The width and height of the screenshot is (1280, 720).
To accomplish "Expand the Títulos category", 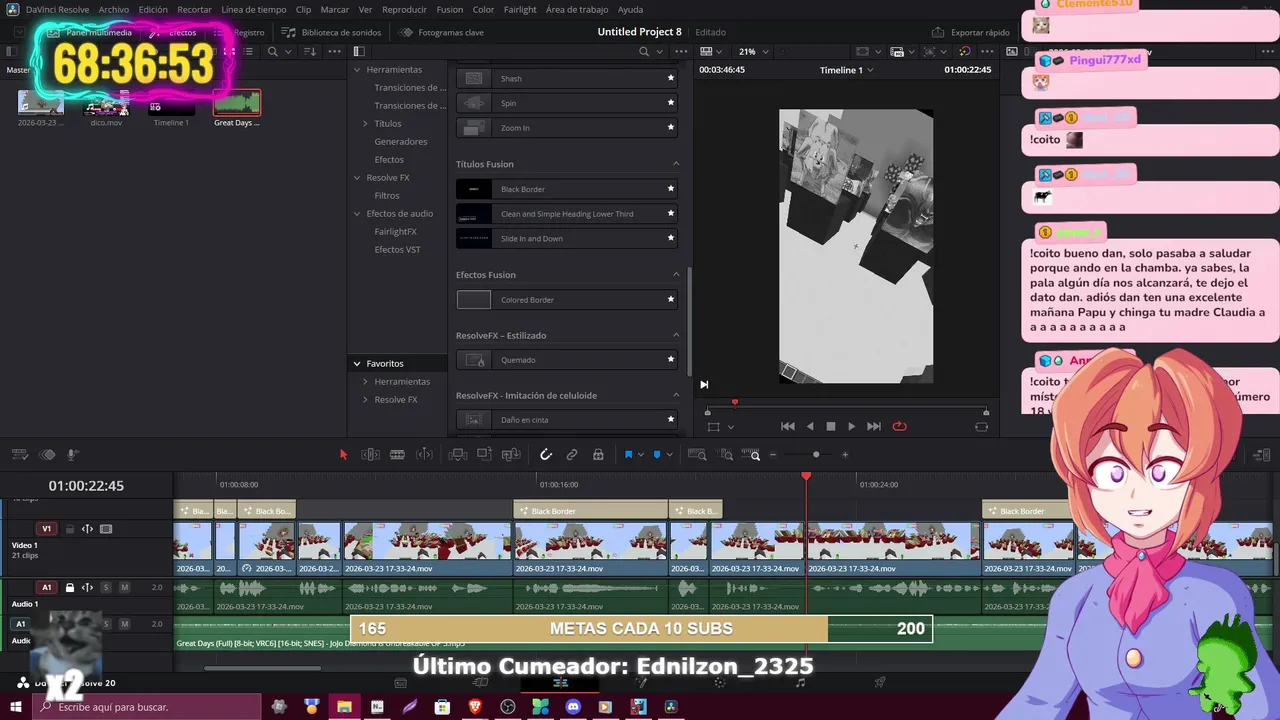I will point(365,124).
